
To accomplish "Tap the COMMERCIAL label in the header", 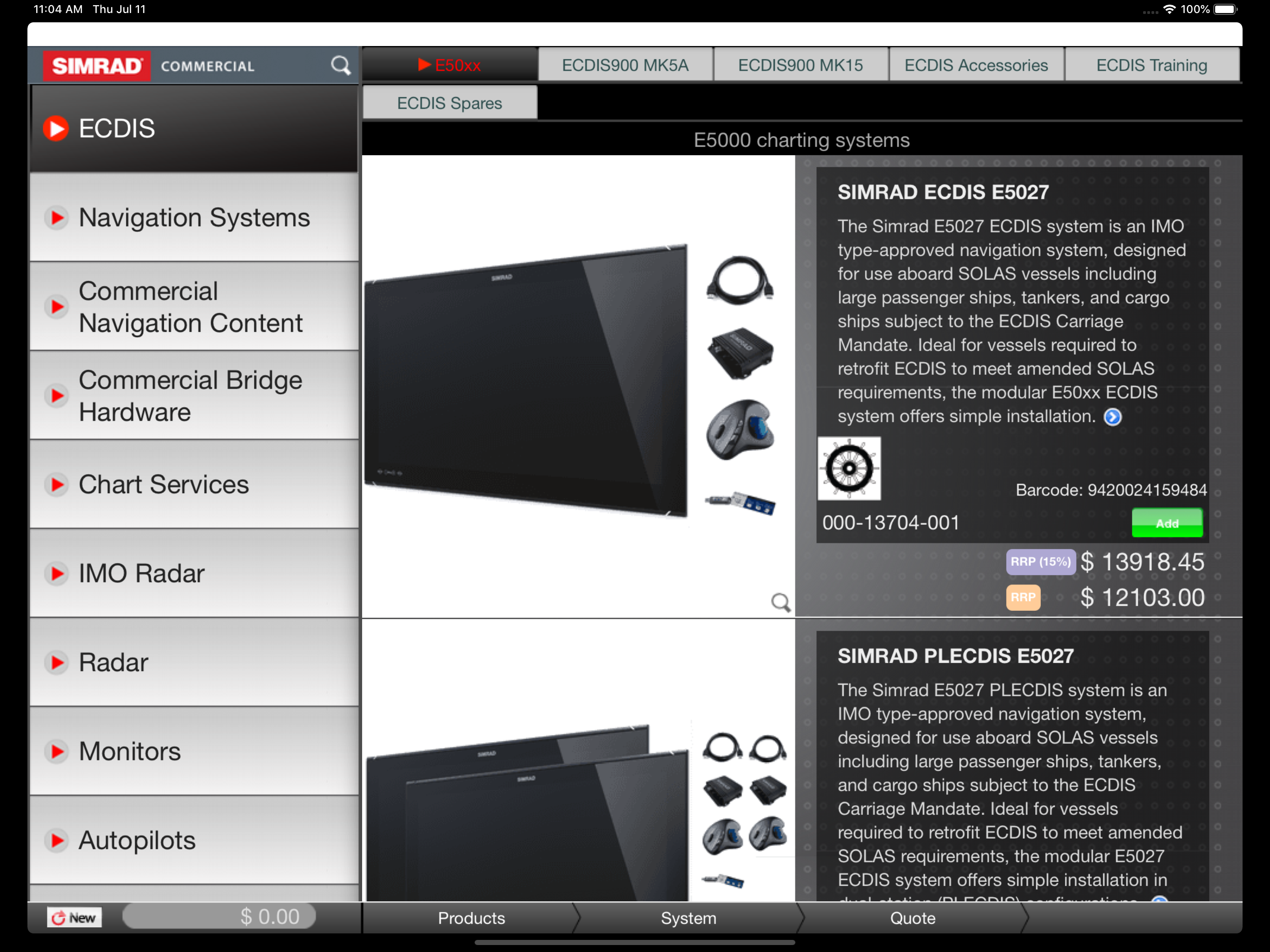I will coord(207,66).
